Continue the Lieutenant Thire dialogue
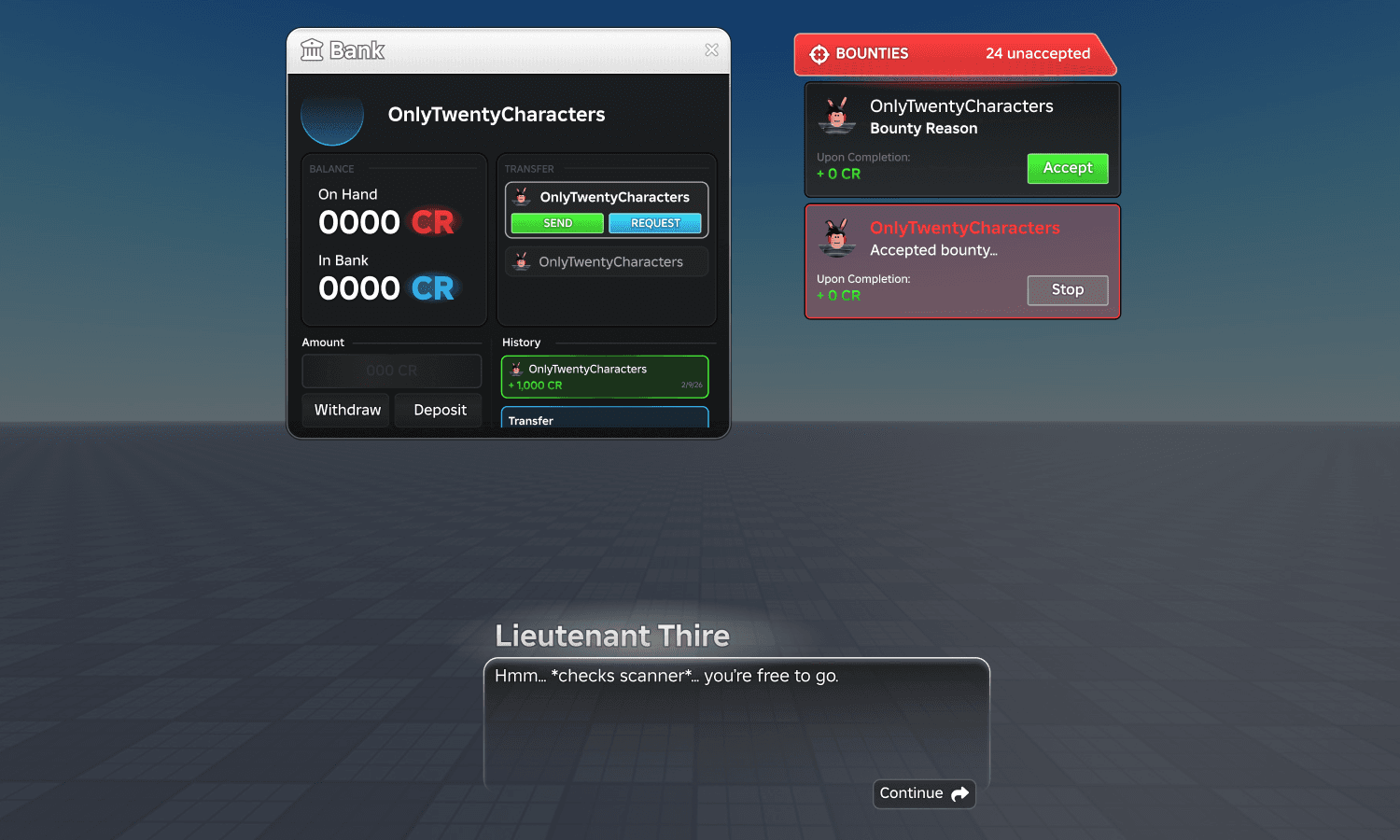The height and width of the screenshot is (840, 1400). (924, 793)
